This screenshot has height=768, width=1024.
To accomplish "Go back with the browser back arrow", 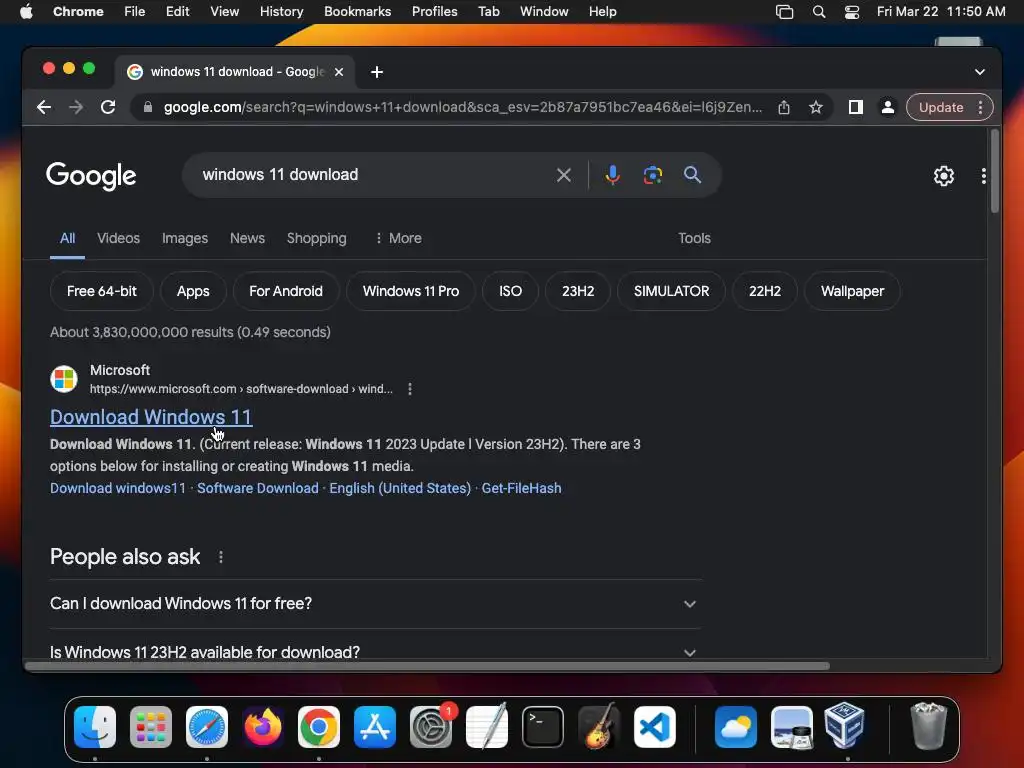I will coord(44,107).
